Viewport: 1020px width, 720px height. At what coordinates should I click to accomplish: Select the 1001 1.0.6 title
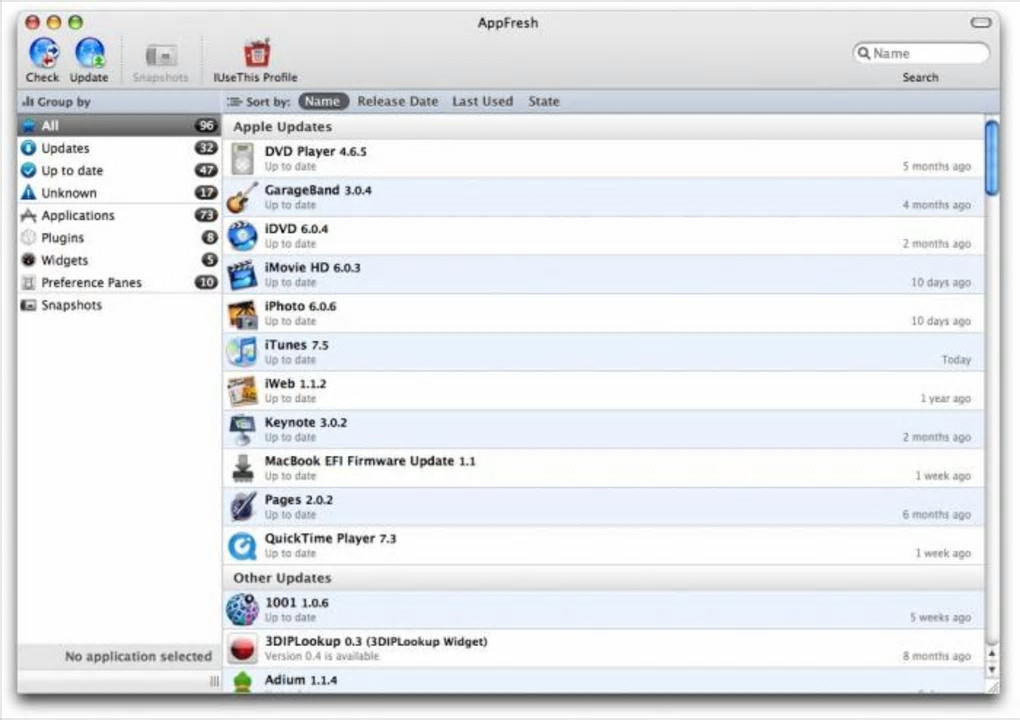click(x=297, y=602)
